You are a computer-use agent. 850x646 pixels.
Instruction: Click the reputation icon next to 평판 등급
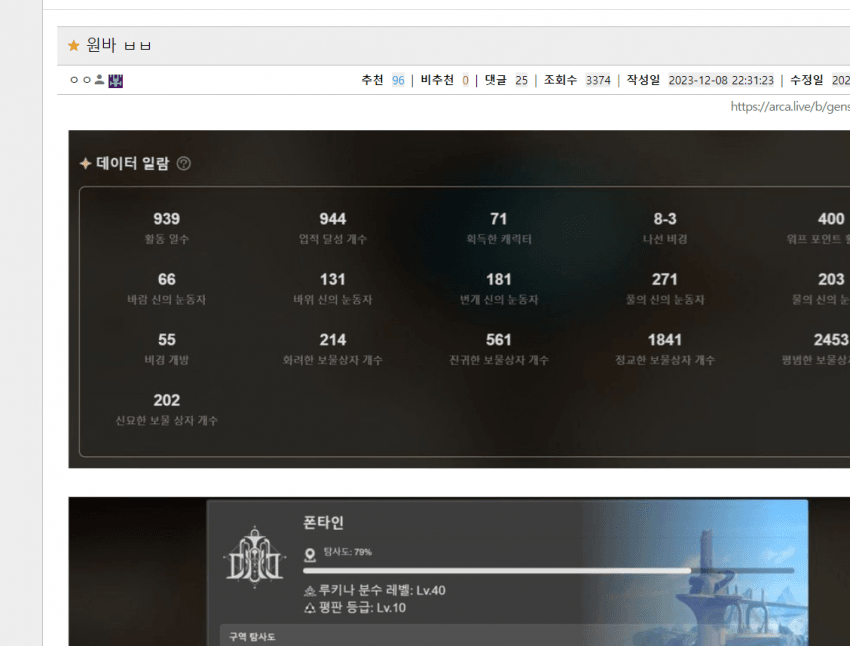click(309, 608)
